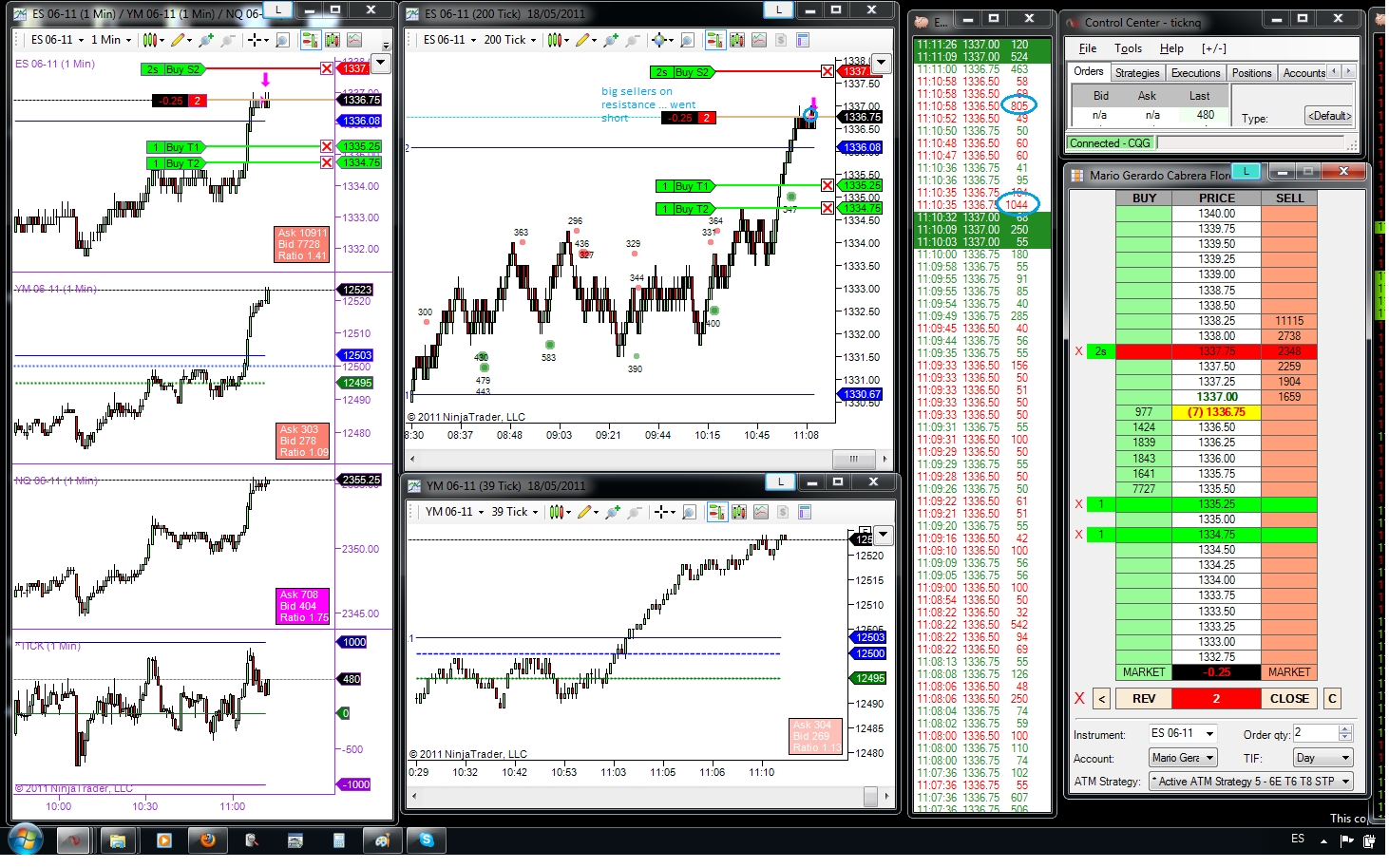
Task: Open Indicators icon in ES 1 Min chart toolbar
Action: click(x=353, y=40)
